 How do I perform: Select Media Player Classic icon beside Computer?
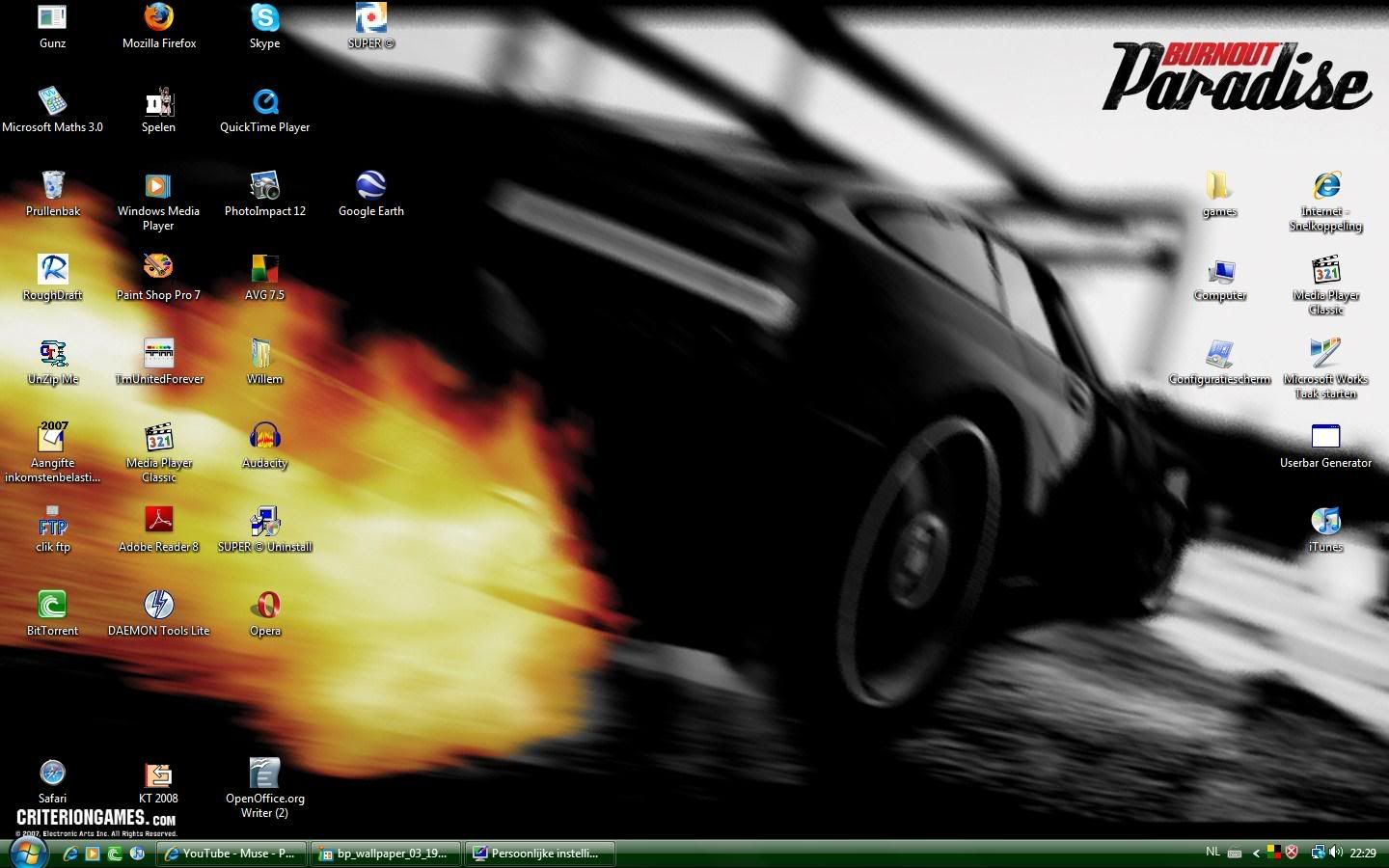point(1325,285)
